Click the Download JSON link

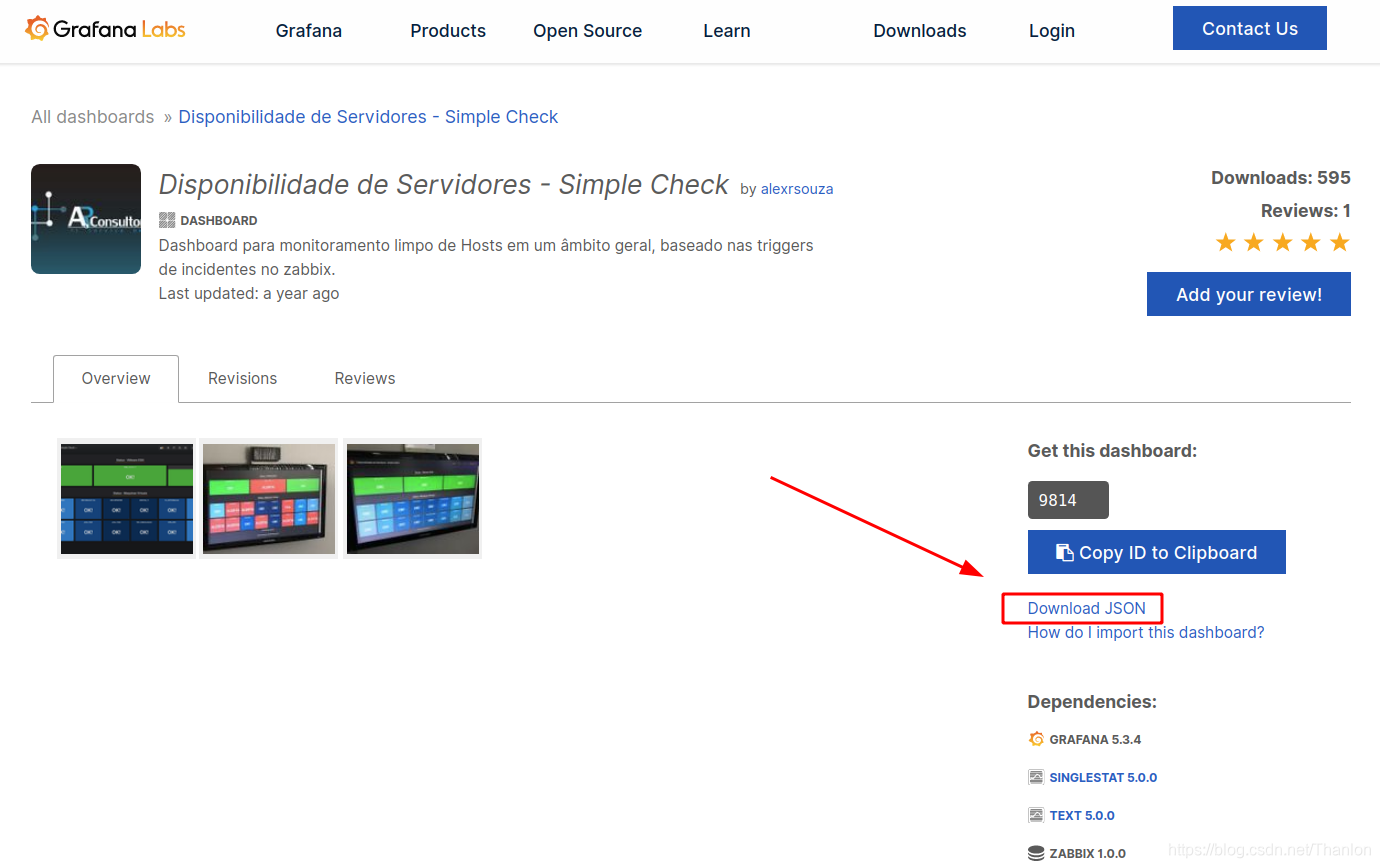(1087, 608)
